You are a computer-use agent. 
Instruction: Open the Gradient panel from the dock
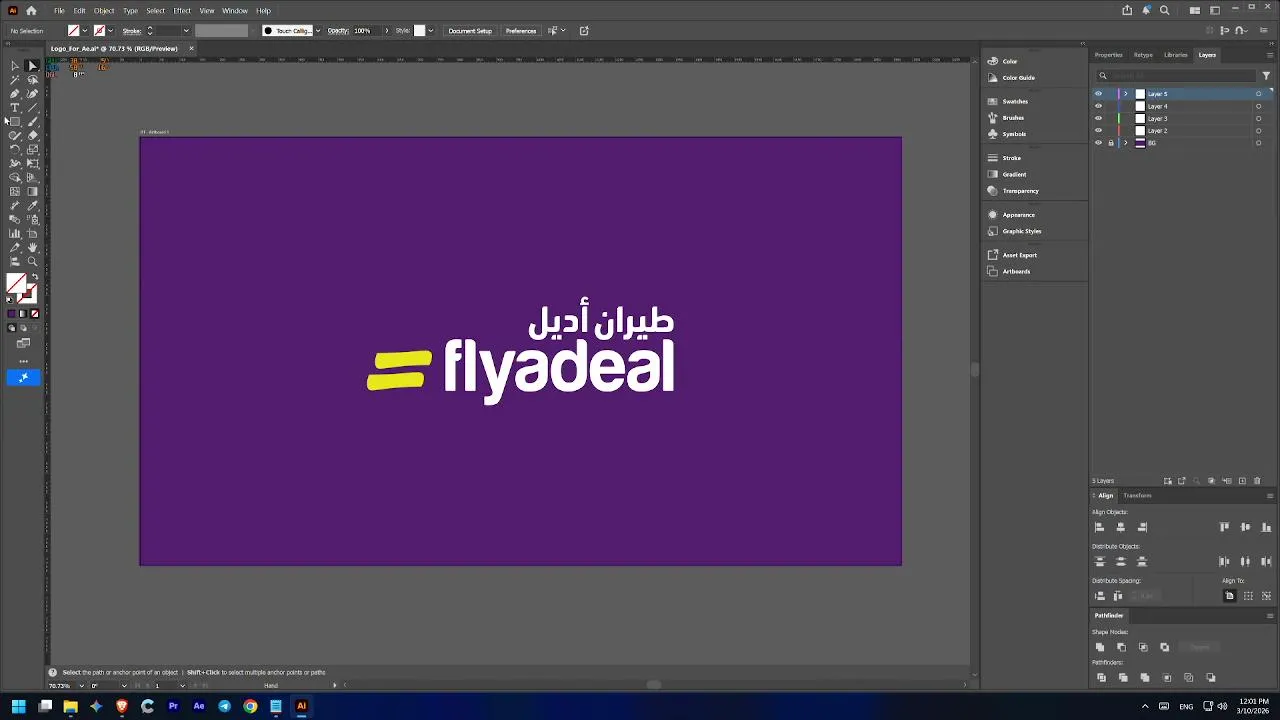[1013, 174]
